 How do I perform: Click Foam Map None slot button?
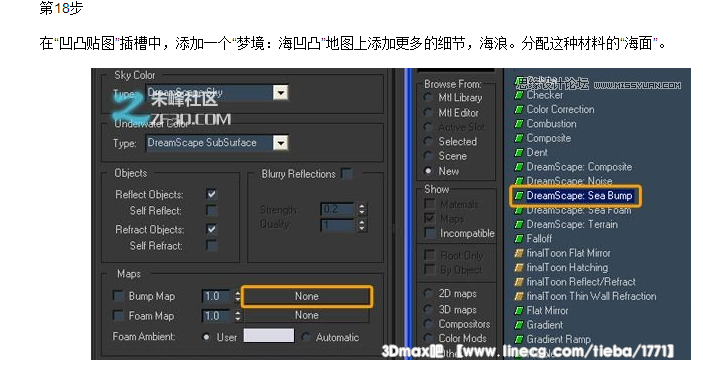pos(307,315)
